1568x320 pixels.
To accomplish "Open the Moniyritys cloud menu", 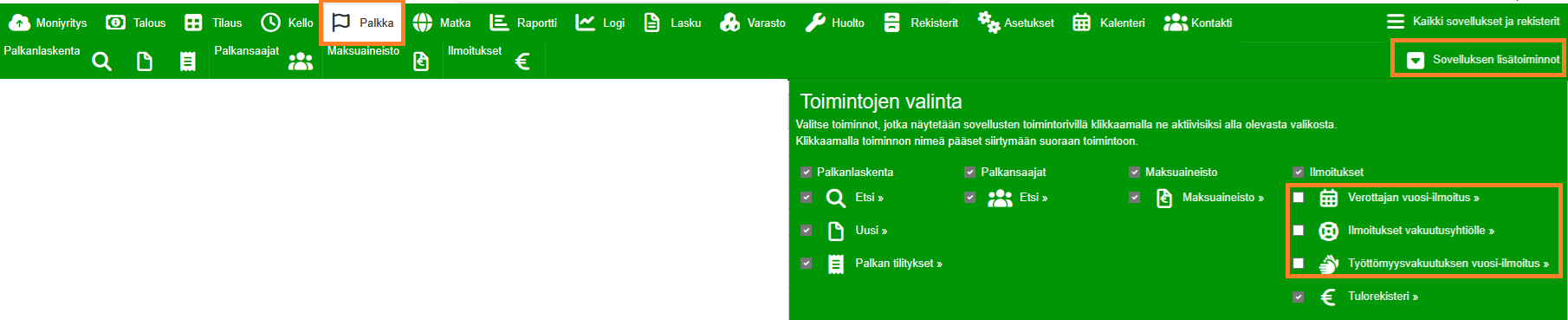I will 48,23.
